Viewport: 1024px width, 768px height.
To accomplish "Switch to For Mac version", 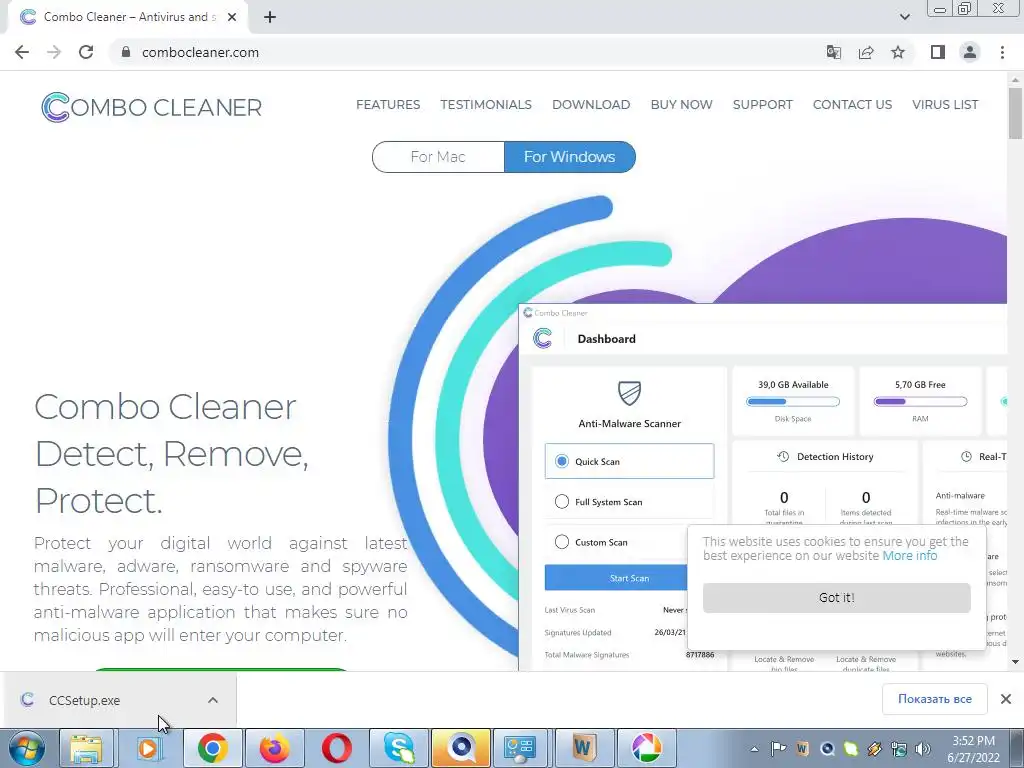I will pos(438,157).
